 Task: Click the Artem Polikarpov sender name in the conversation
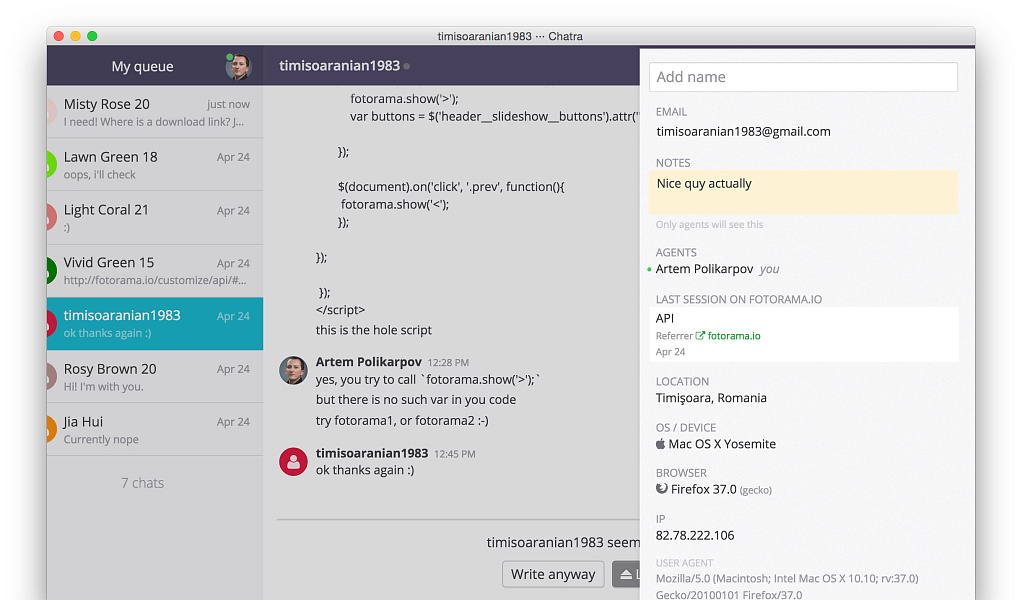368,362
